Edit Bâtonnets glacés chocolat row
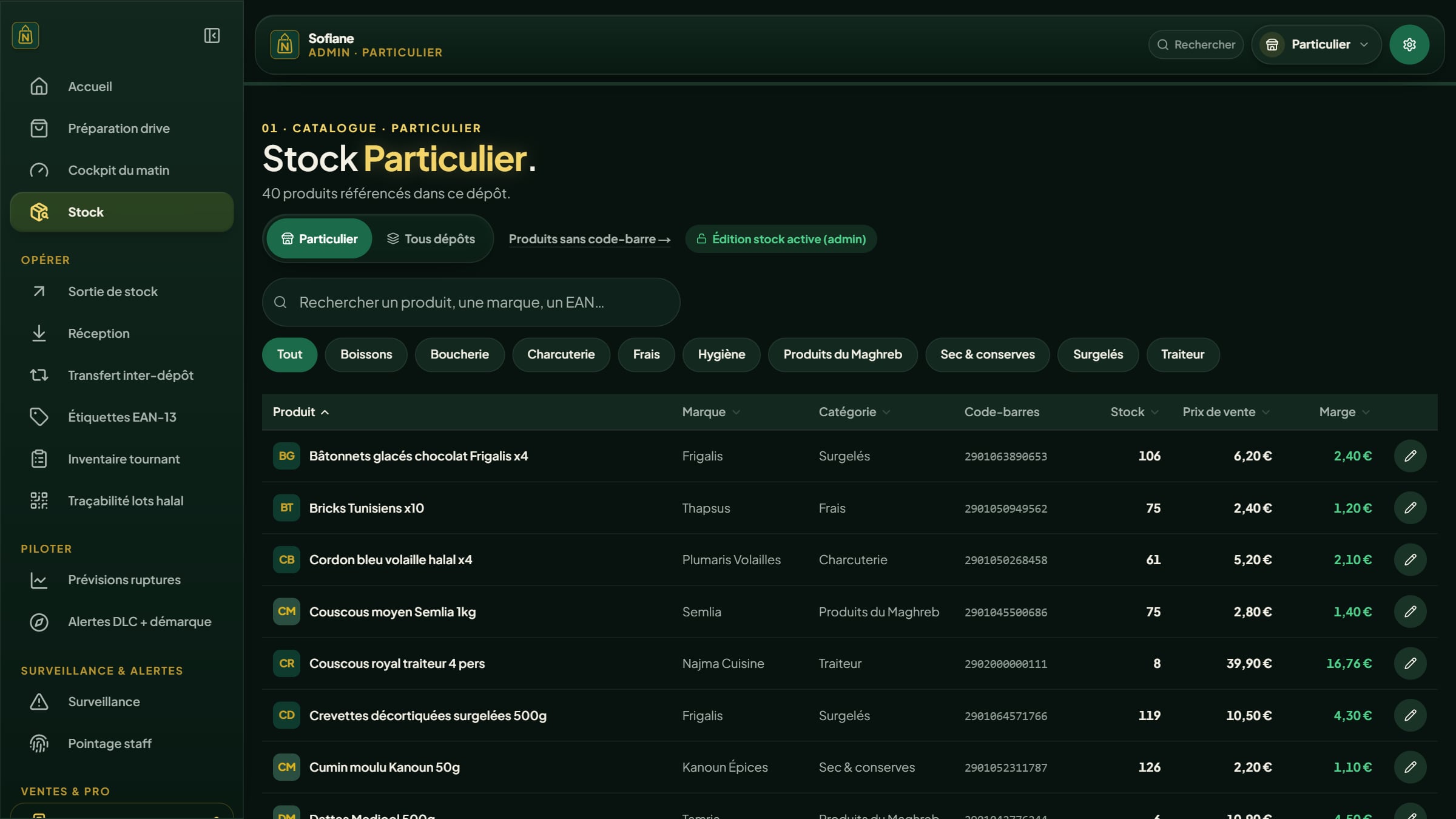The height and width of the screenshot is (819, 1456). click(1410, 456)
